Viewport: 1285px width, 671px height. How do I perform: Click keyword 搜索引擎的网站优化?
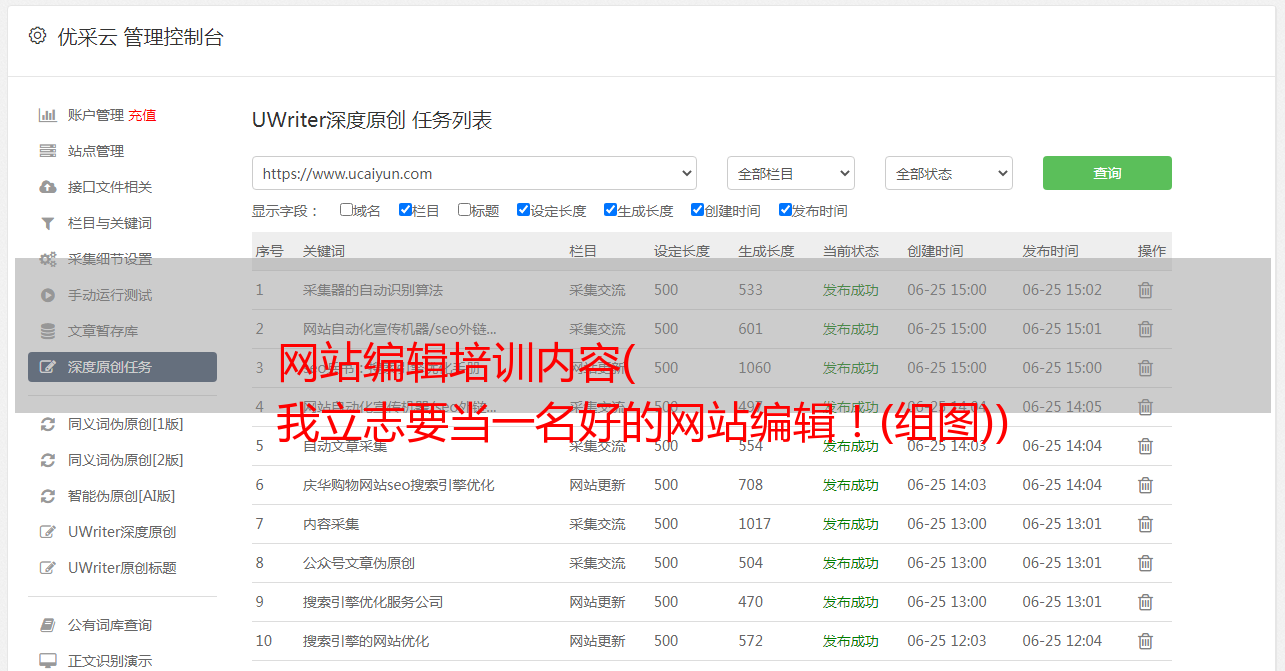(x=366, y=641)
